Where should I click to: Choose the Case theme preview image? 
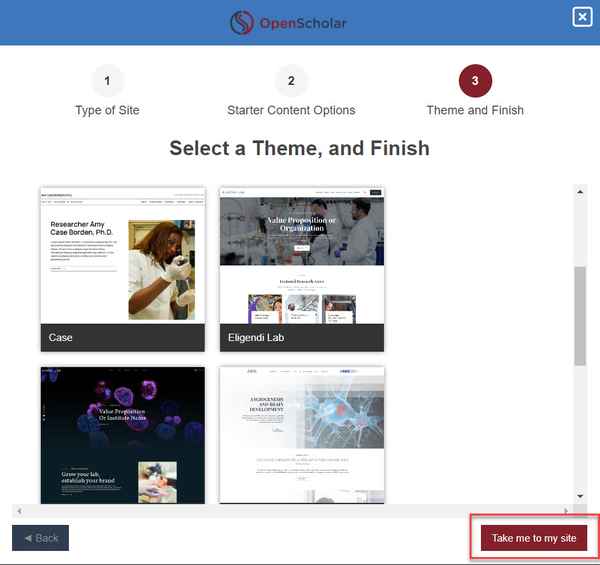122,255
